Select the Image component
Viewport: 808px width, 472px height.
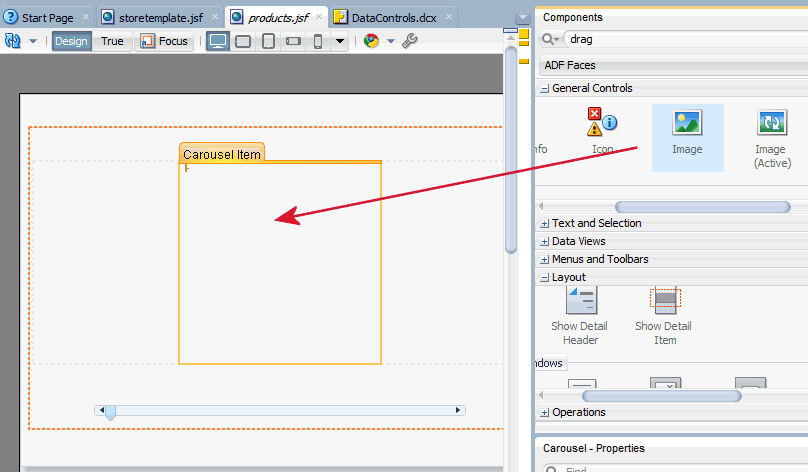687,137
